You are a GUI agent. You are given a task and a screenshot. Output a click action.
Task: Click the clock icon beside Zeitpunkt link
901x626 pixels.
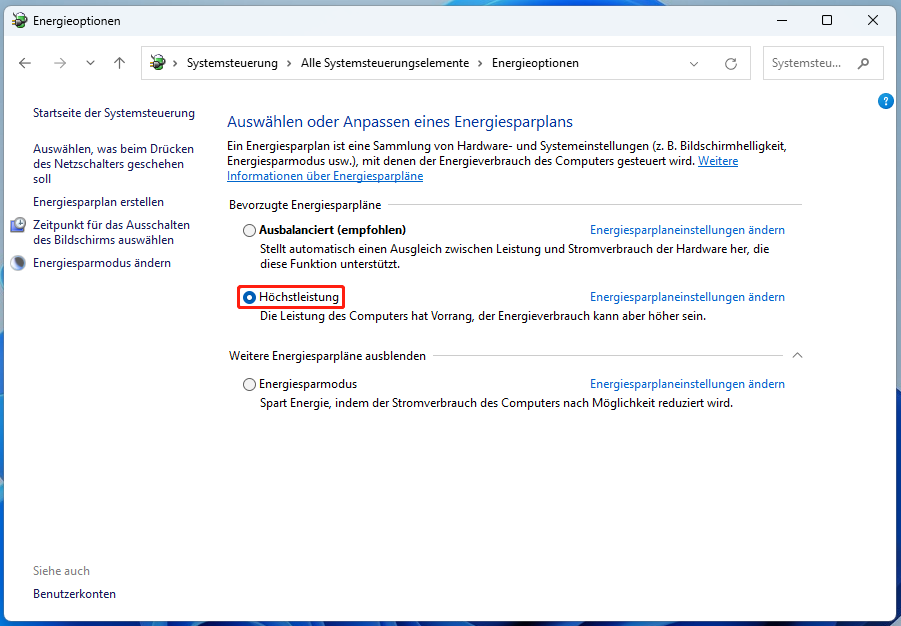(18, 225)
